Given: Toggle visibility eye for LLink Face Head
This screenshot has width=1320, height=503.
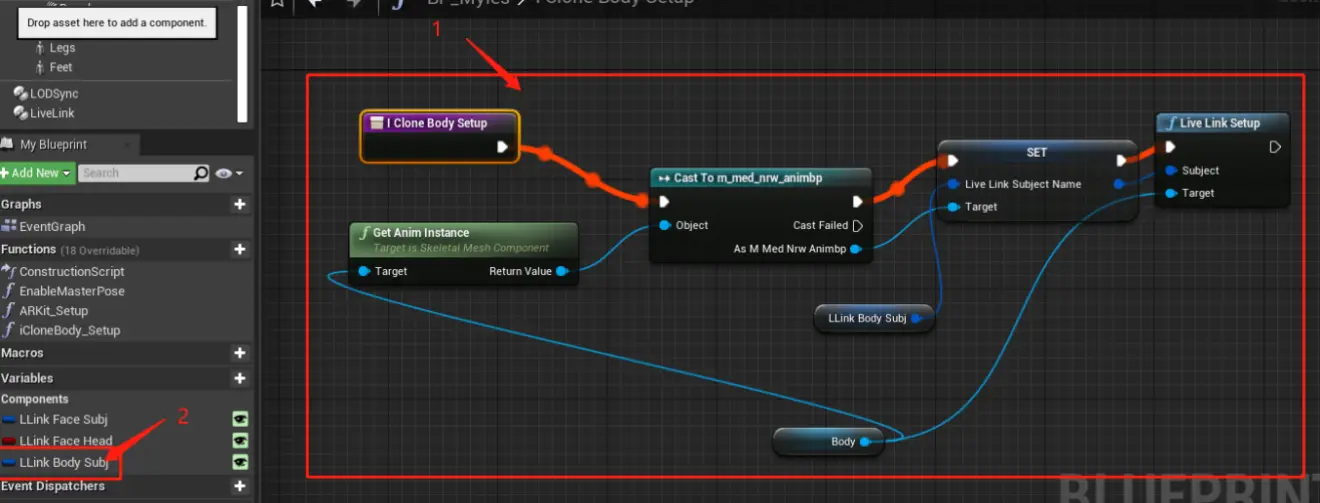Looking at the screenshot, I should 240,441.
